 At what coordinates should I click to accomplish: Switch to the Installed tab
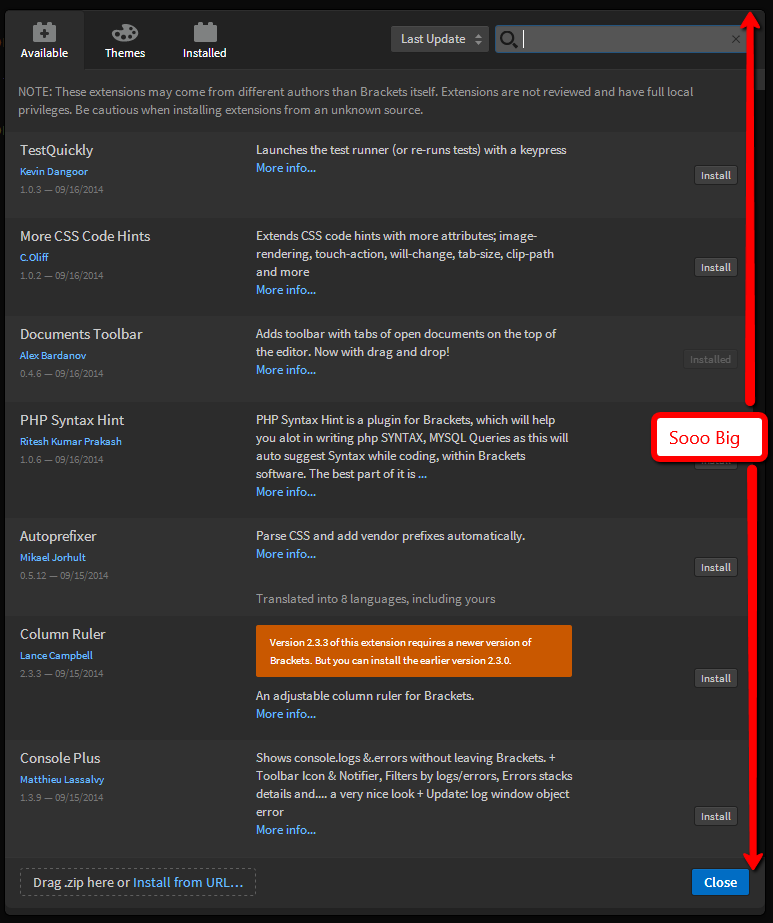[x=204, y=40]
